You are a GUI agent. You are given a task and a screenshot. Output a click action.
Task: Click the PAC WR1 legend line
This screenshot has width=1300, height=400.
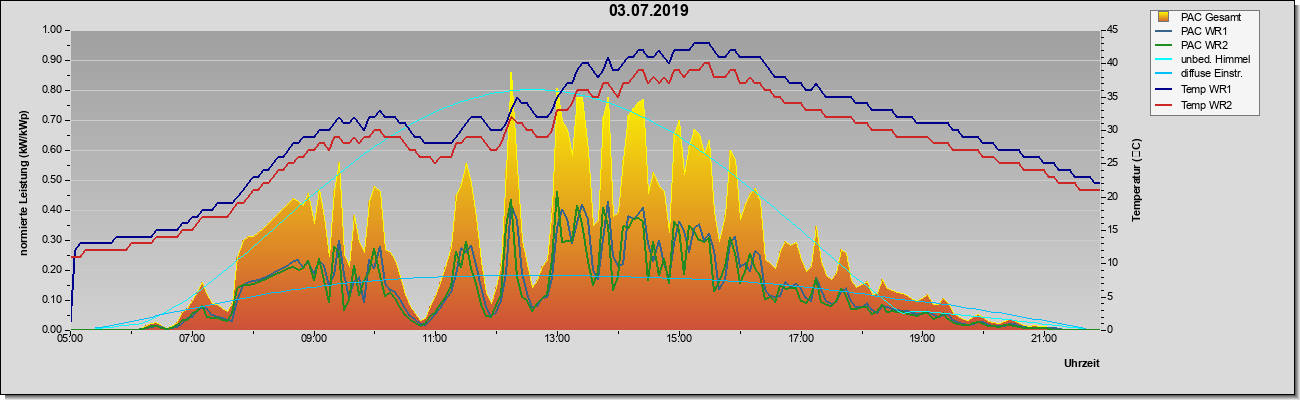[x=1165, y=32]
